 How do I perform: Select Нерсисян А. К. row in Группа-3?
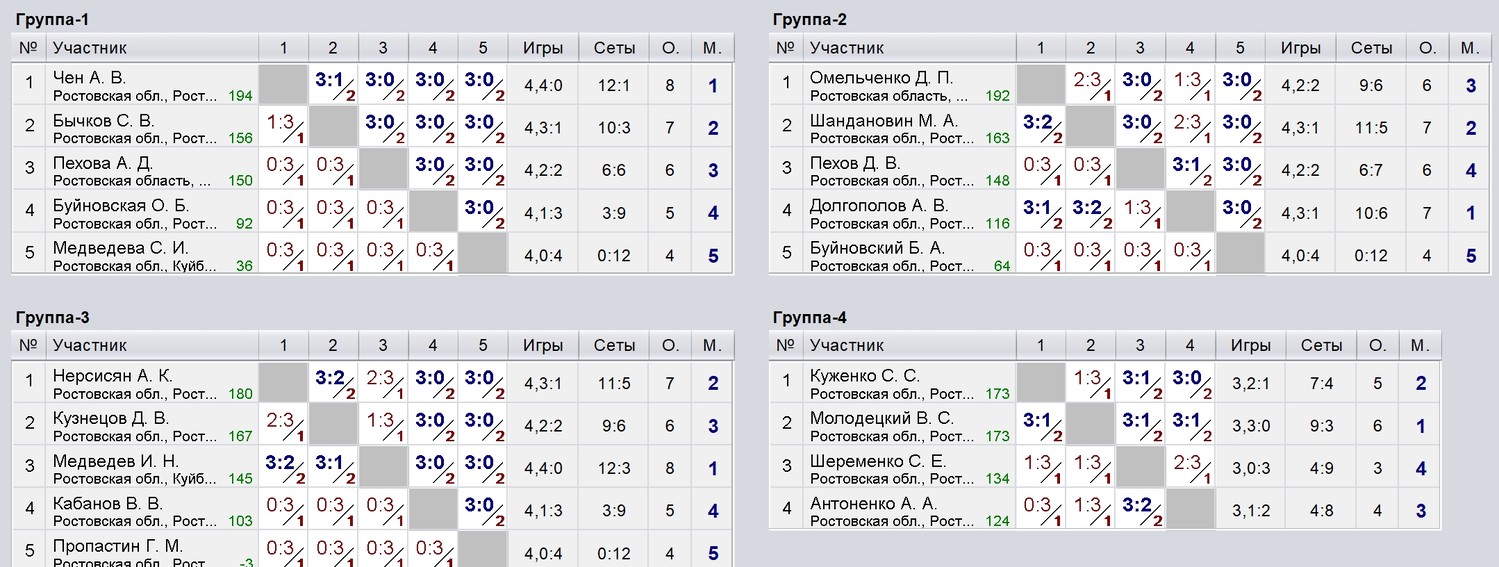372,384
